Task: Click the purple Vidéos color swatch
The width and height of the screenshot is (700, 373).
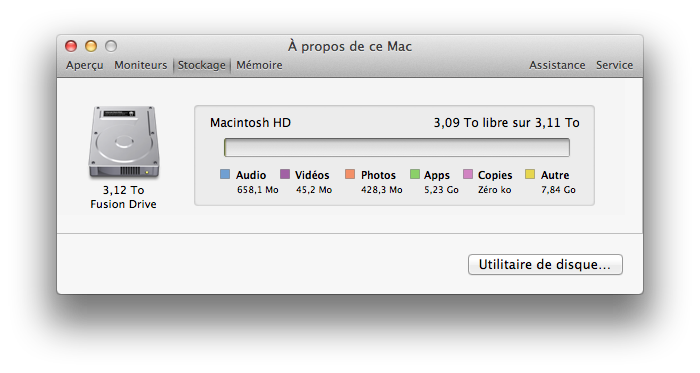Action: [285, 174]
